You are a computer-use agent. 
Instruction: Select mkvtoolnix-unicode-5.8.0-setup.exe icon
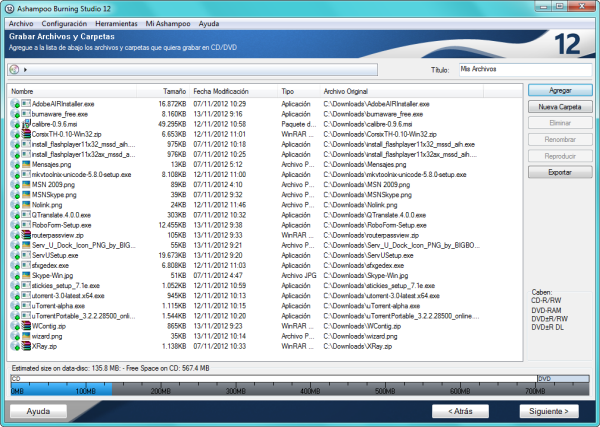click(26, 174)
